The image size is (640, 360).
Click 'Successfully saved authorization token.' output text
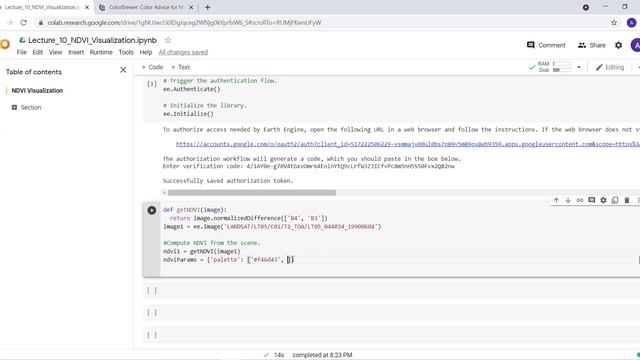[x=228, y=180]
